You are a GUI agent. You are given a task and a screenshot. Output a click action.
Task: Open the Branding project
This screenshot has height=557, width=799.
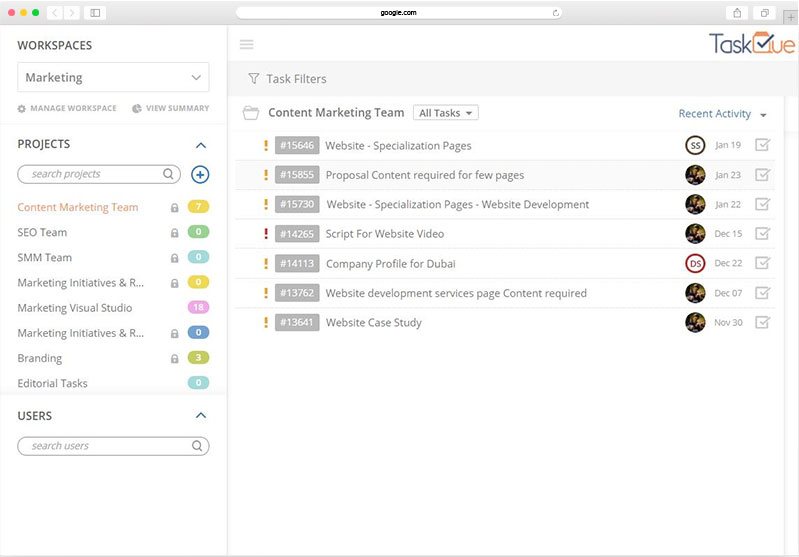click(x=40, y=358)
